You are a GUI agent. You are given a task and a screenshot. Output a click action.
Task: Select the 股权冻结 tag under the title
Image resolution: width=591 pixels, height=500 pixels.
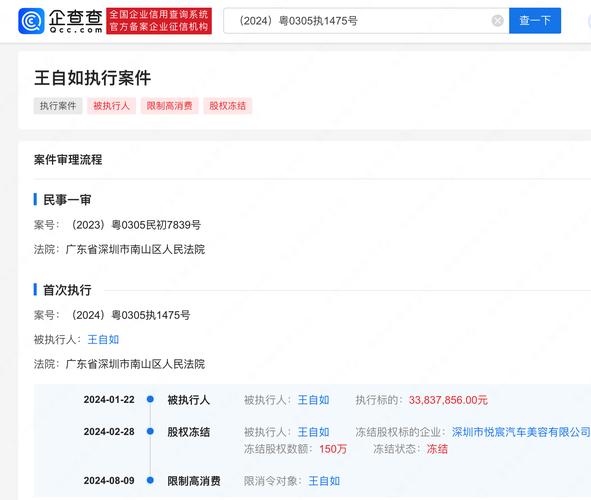pyautogui.click(x=228, y=106)
